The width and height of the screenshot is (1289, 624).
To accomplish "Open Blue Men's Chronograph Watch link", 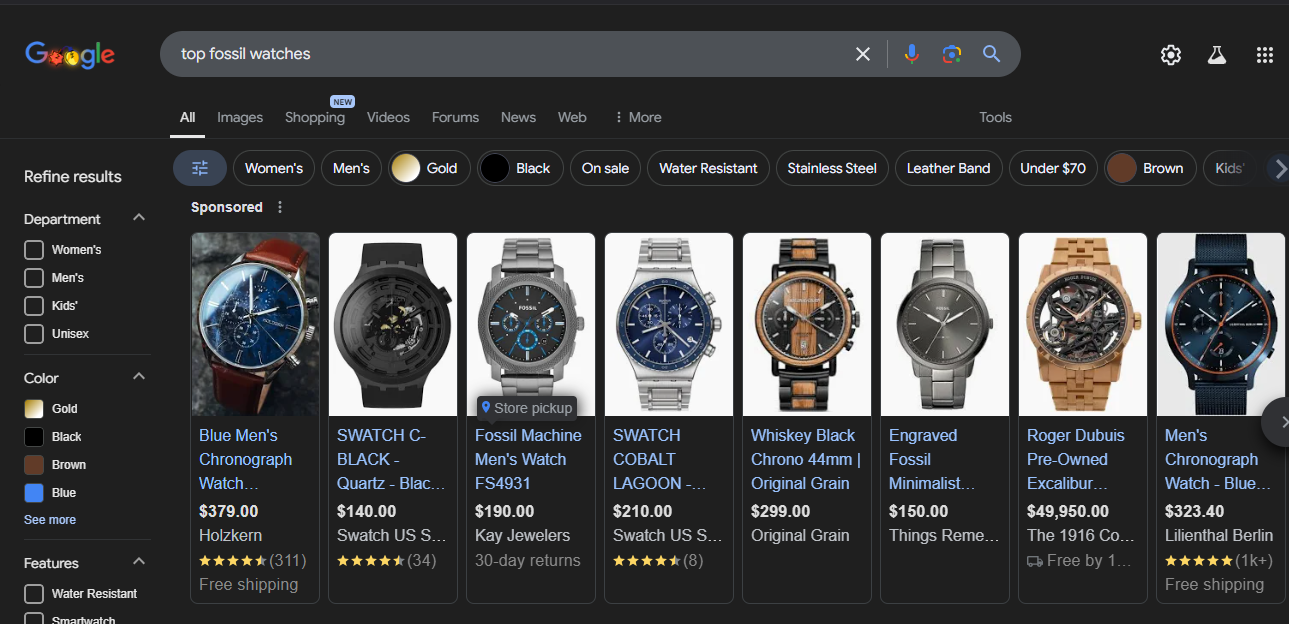I will [x=246, y=460].
